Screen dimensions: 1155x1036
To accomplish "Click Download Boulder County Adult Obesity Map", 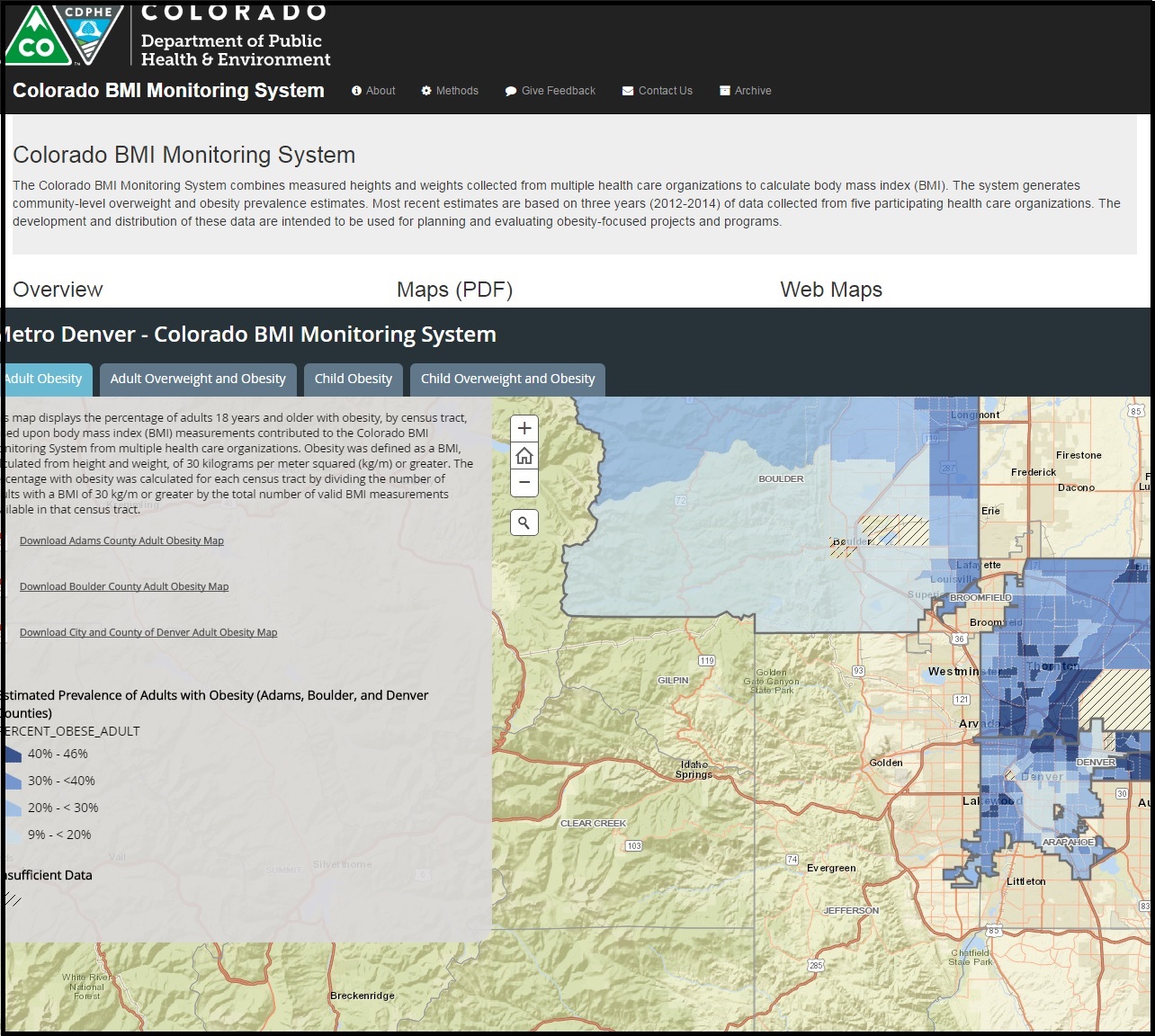I will (x=123, y=586).
